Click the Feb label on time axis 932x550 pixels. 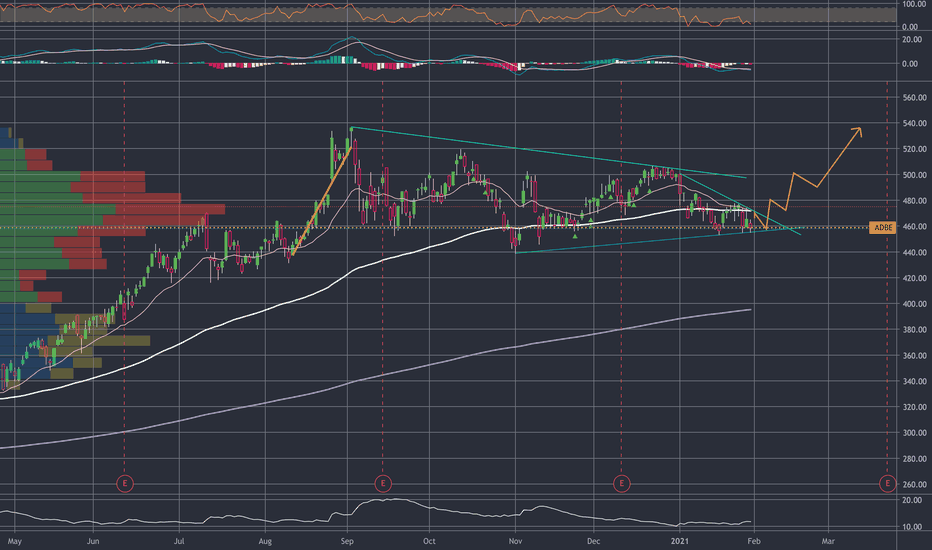coord(754,541)
